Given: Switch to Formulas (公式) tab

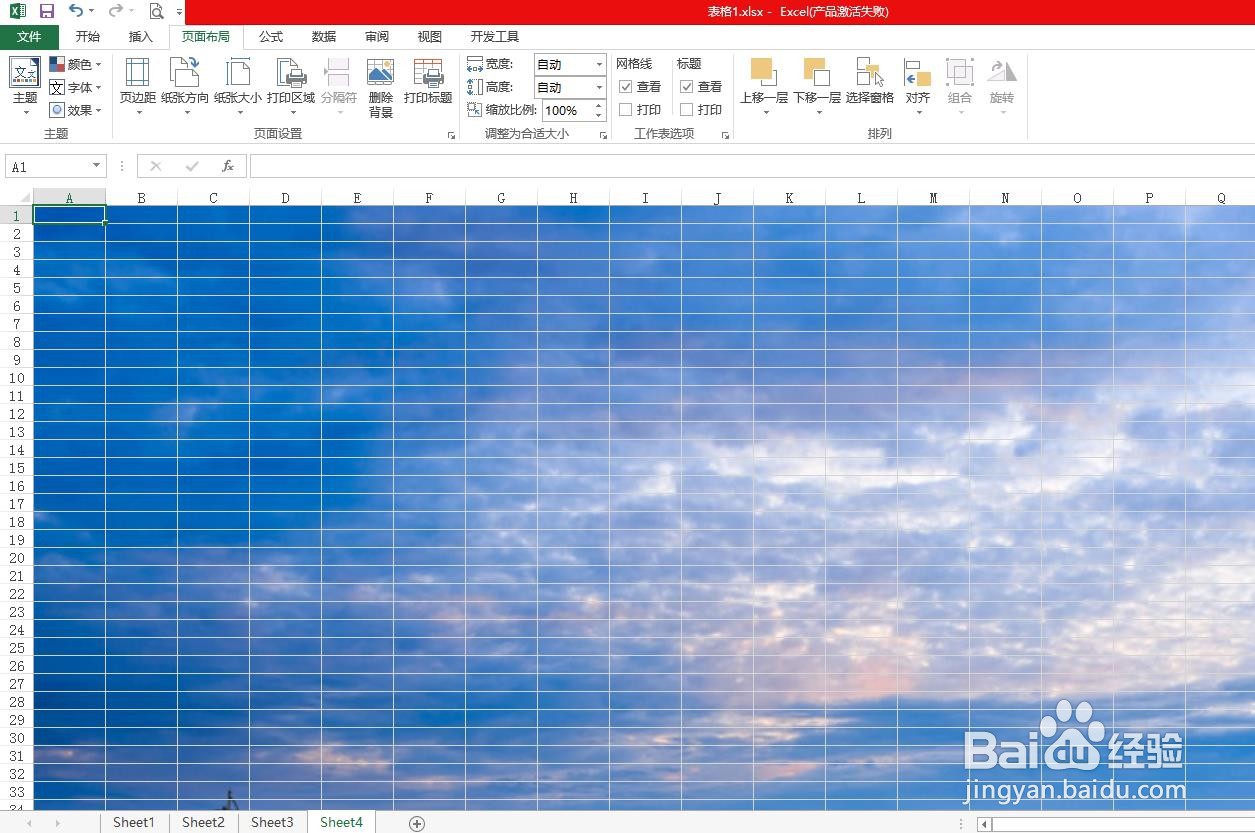Looking at the screenshot, I should pyautogui.click(x=271, y=37).
